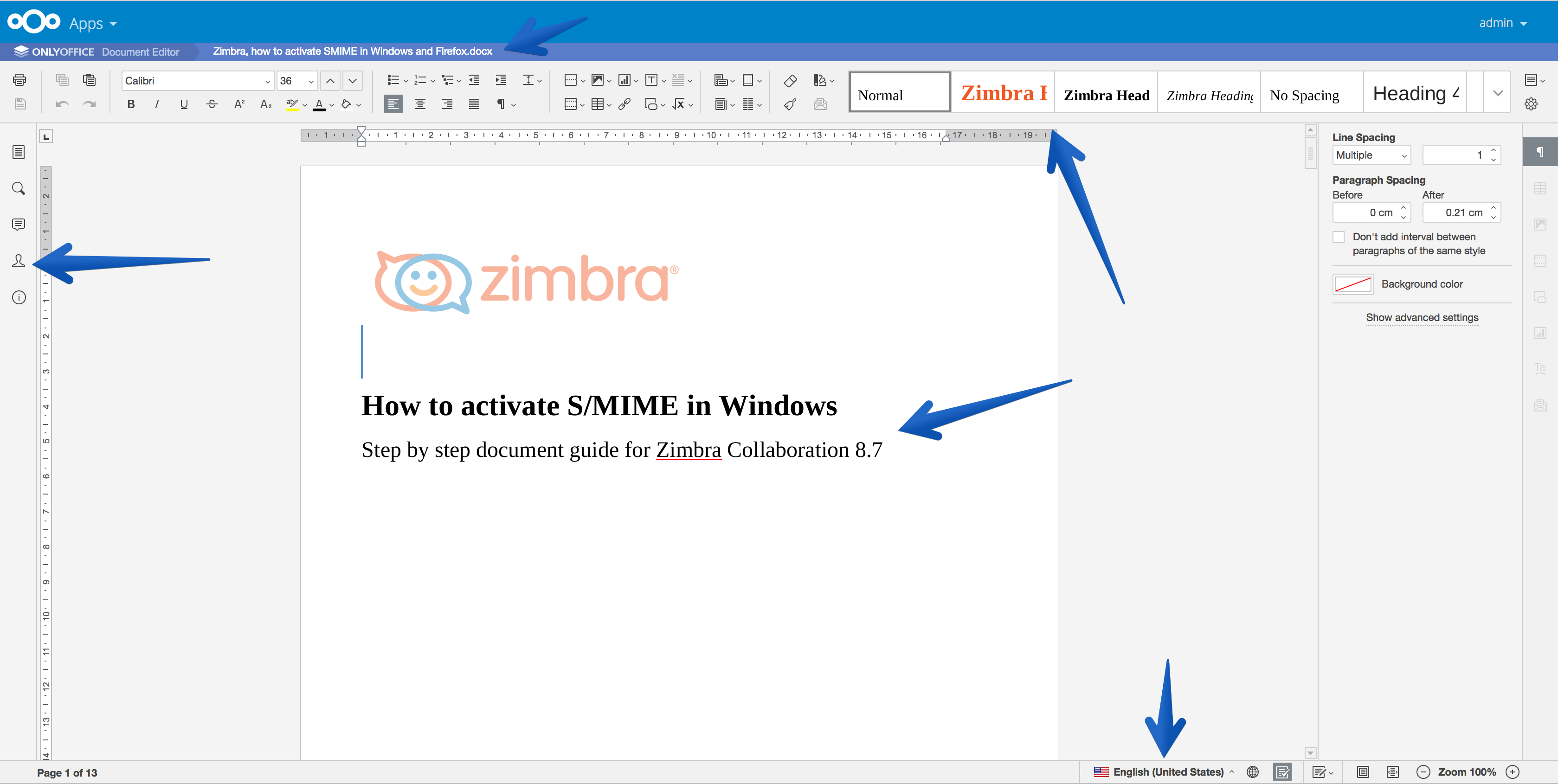The height and width of the screenshot is (784, 1558).
Task: Open the English (United States) language selector
Action: [1164, 772]
